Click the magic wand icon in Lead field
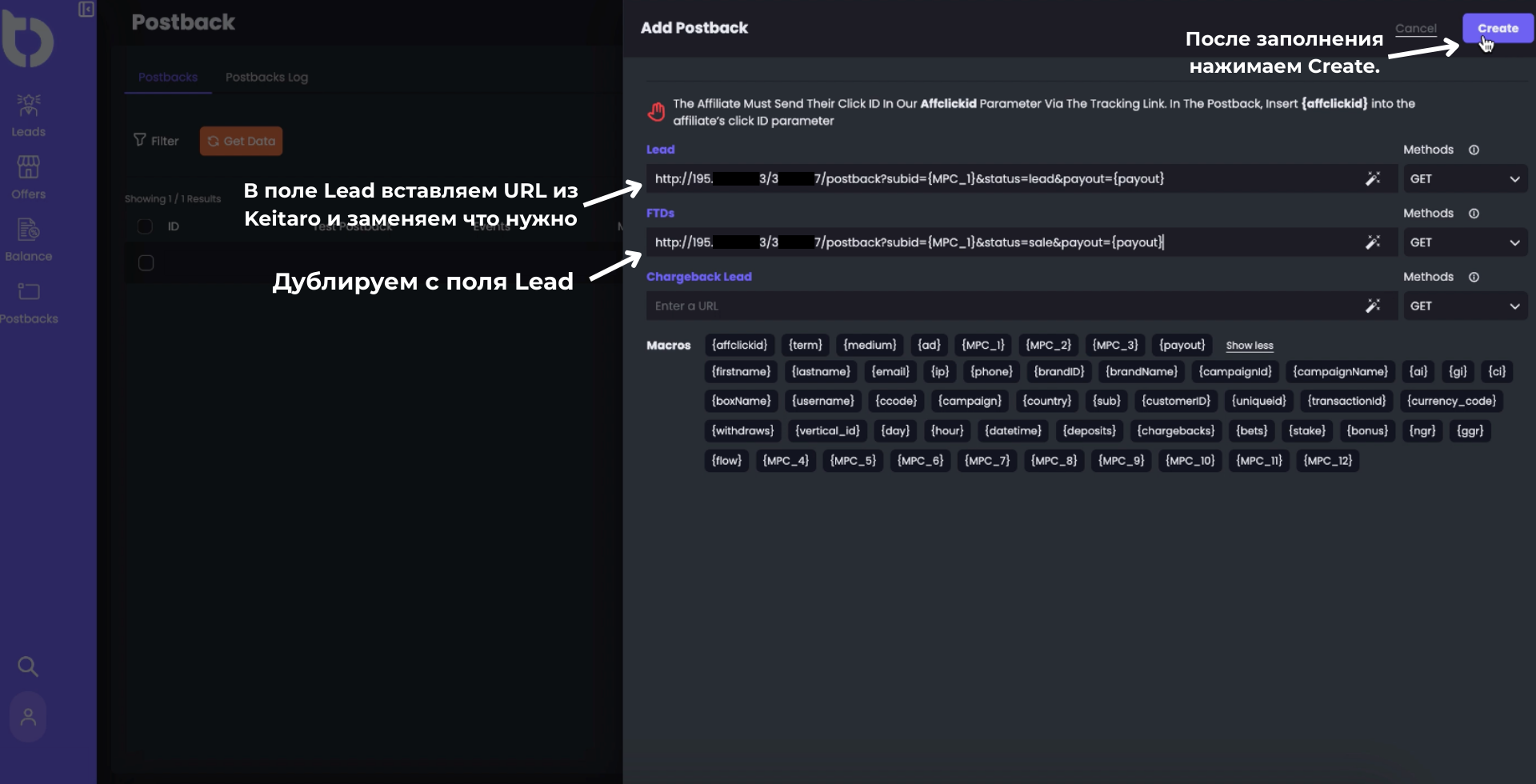1536x784 pixels. tap(1373, 178)
